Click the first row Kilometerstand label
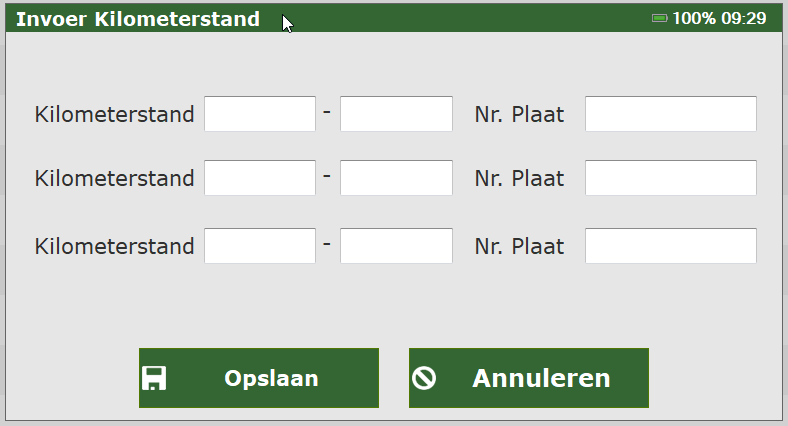This screenshot has width=788, height=426. point(114,115)
